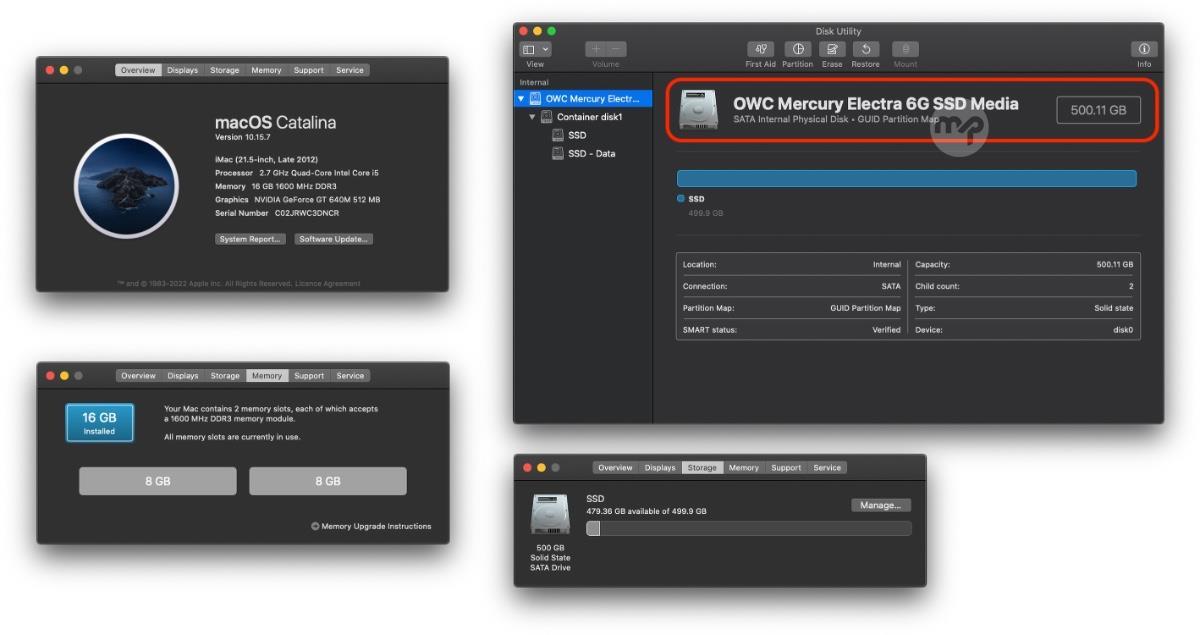This screenshot has width=1200, height=635.
Task: Select OWC Mercury Electra disk in the sidebar
Action: coord(583,99)
